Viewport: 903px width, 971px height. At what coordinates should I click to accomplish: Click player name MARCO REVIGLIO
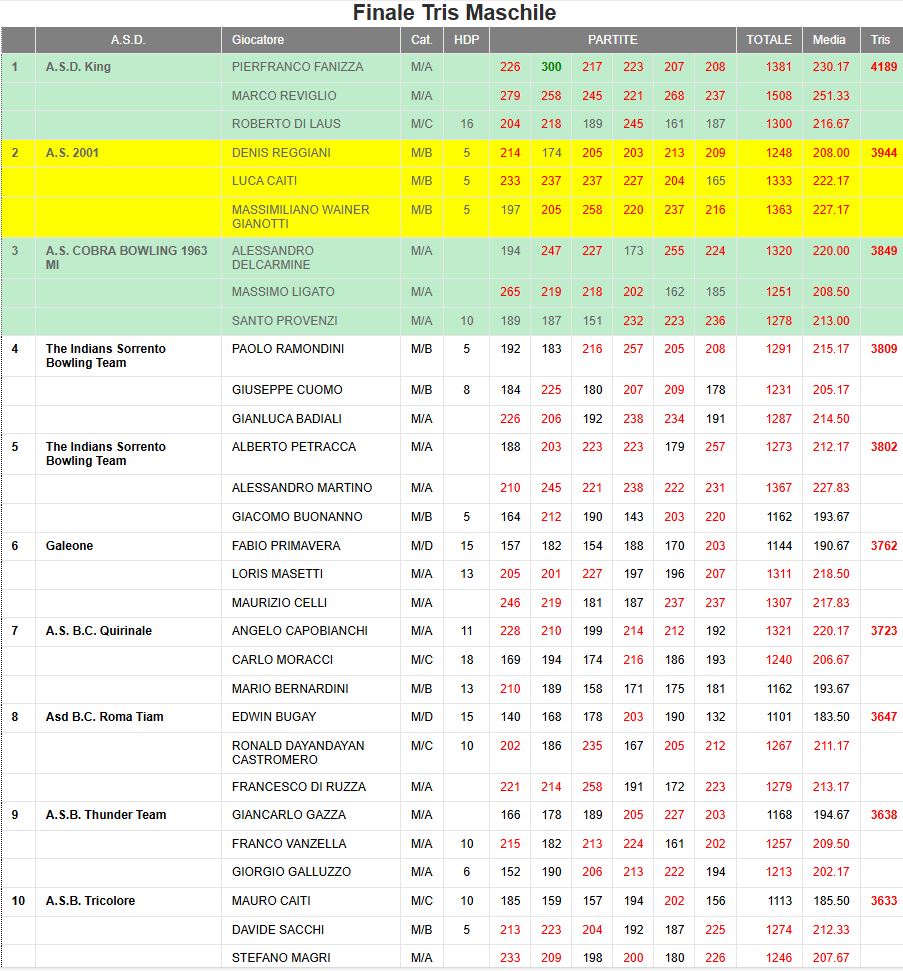coord(284,96)
